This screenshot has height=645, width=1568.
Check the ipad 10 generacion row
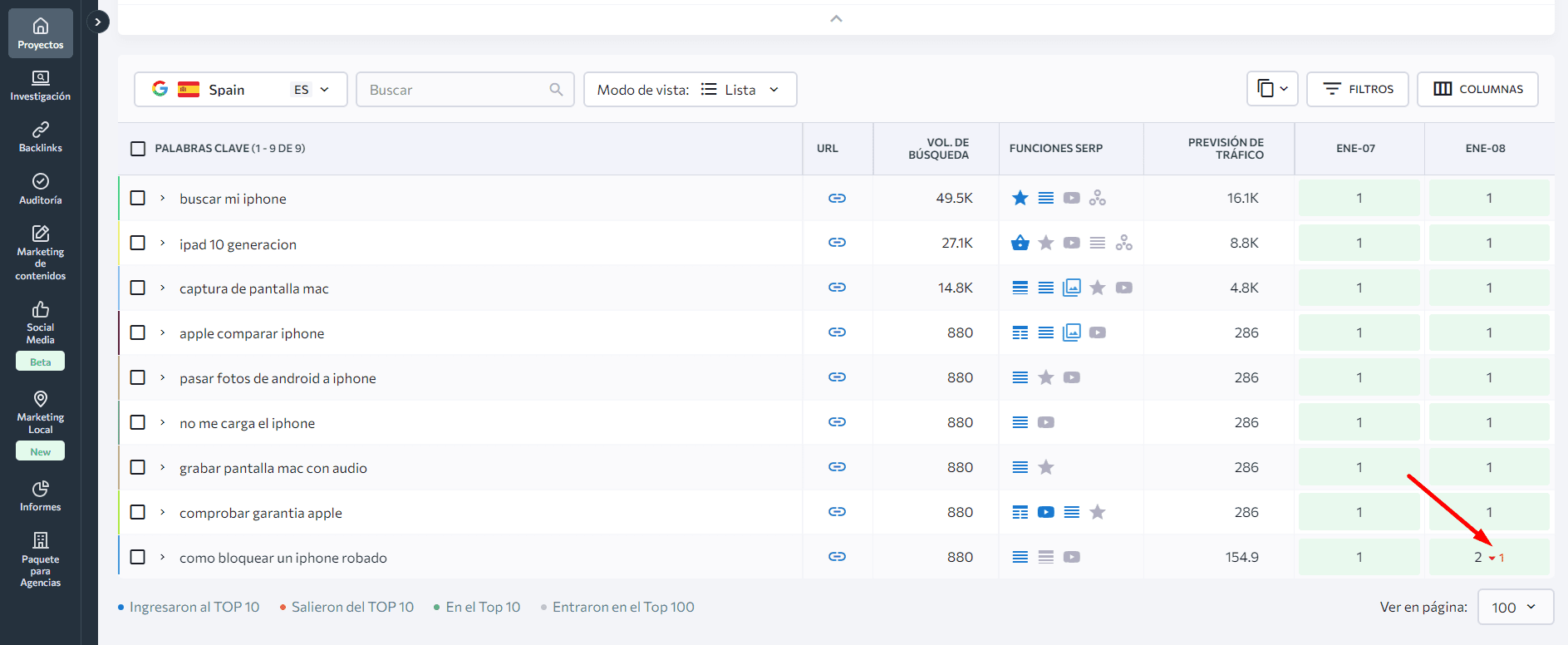click(x=138, y=243)
